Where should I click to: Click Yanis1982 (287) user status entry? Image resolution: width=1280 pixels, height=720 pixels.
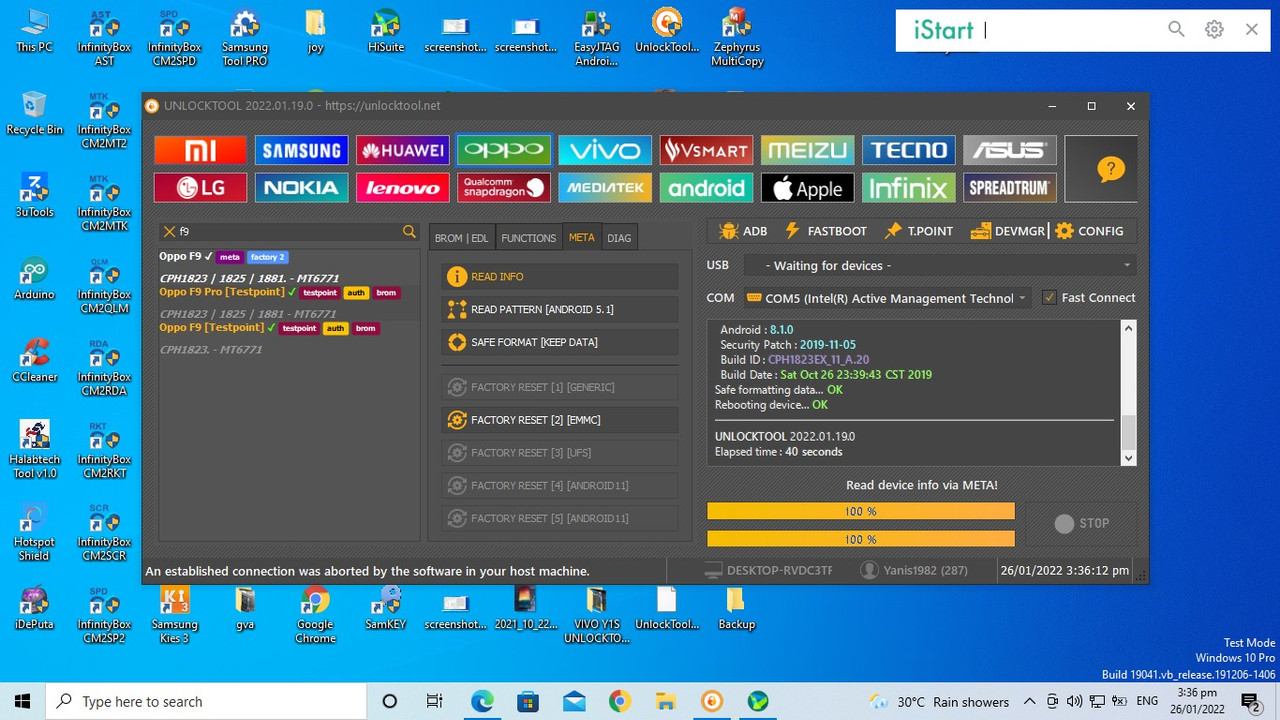coord(914,570)
